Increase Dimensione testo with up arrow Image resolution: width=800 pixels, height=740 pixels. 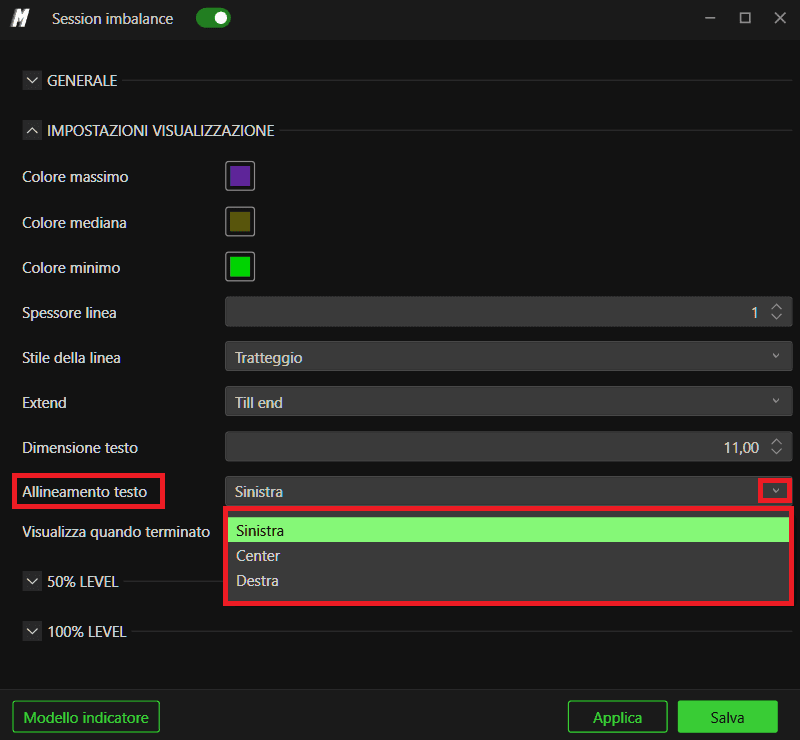[776, 442]
